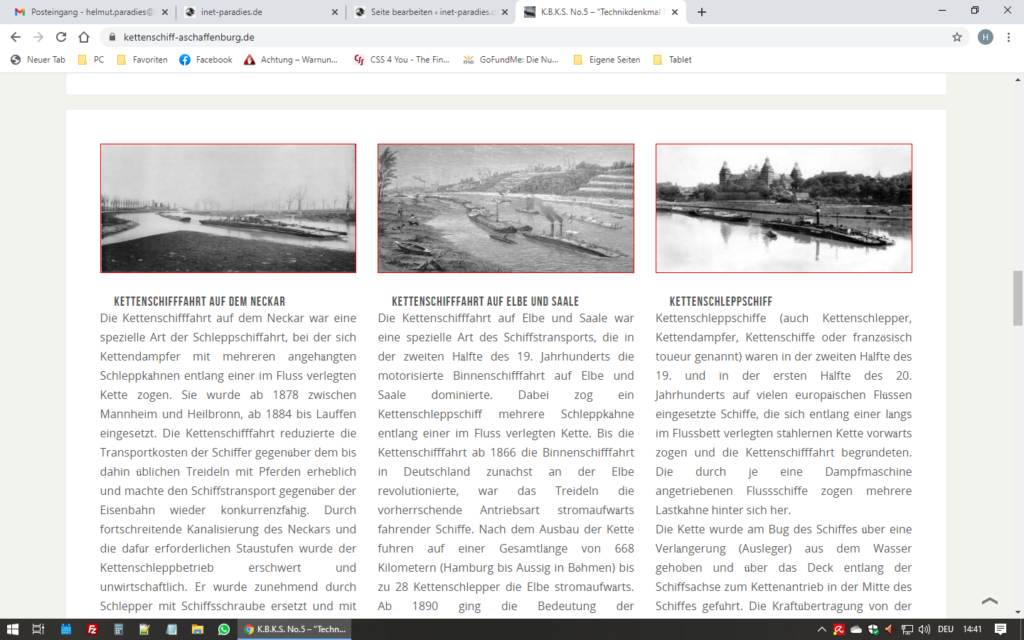Open the Achtung – Warnun... bookmark
The image size is (1024, 640).
coord(291,59)
